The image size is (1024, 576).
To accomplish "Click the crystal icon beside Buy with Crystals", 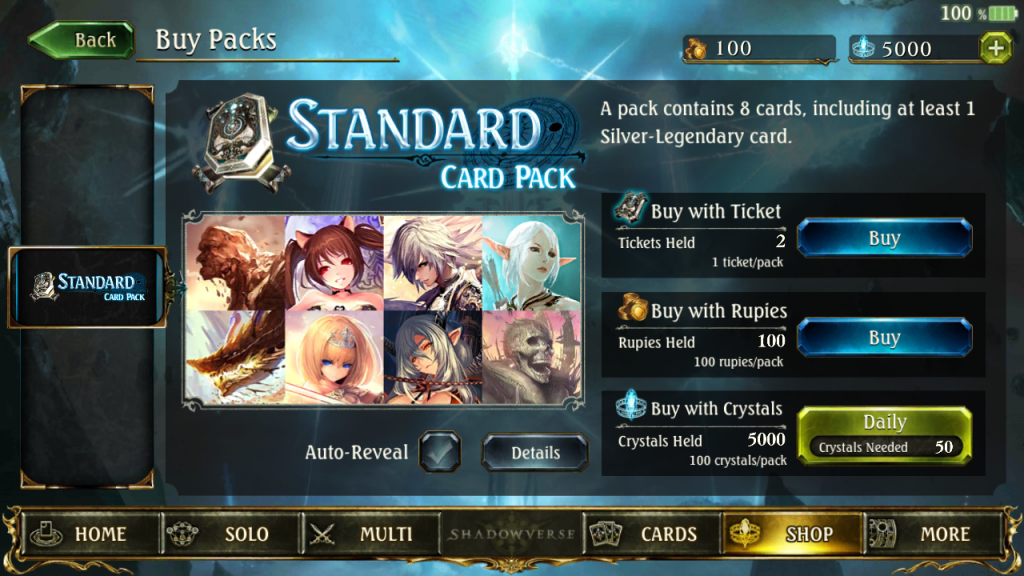I will pyautogui.click(x=631, y=406).
